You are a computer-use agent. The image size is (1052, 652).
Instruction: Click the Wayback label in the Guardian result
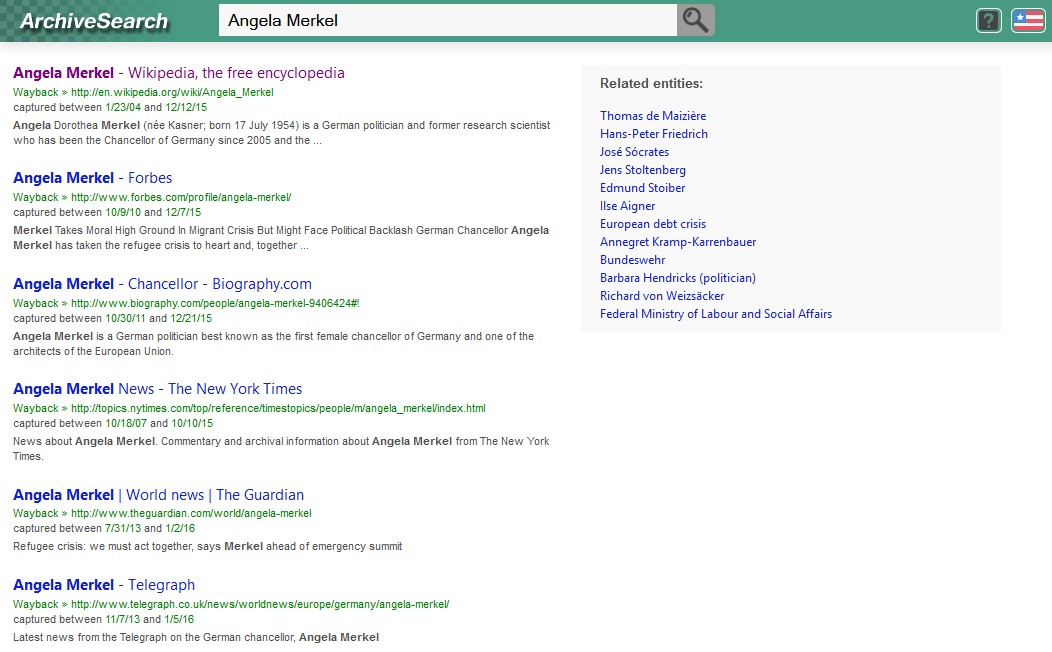[36, 514]
